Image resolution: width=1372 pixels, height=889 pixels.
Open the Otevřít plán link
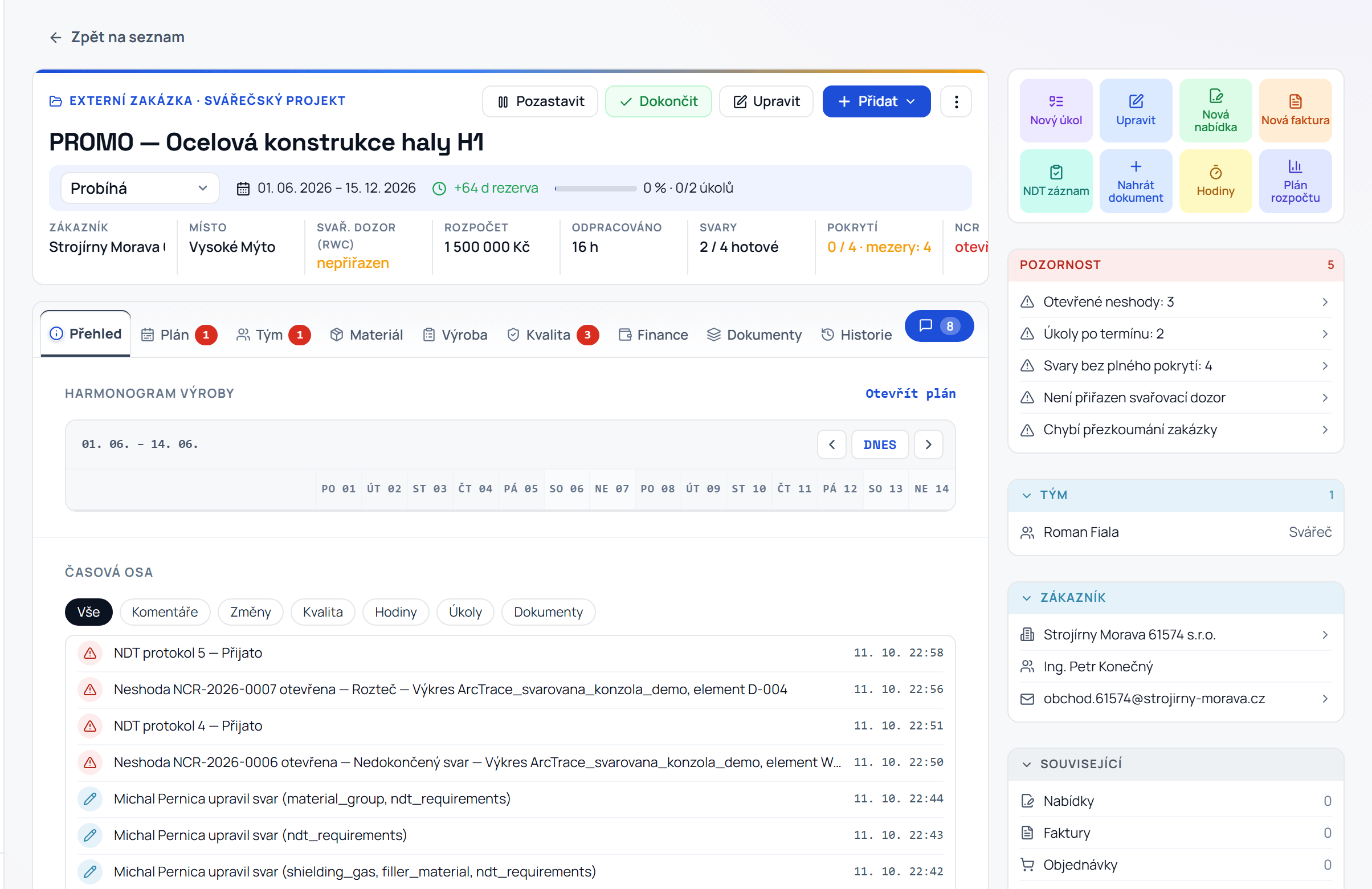910,394
